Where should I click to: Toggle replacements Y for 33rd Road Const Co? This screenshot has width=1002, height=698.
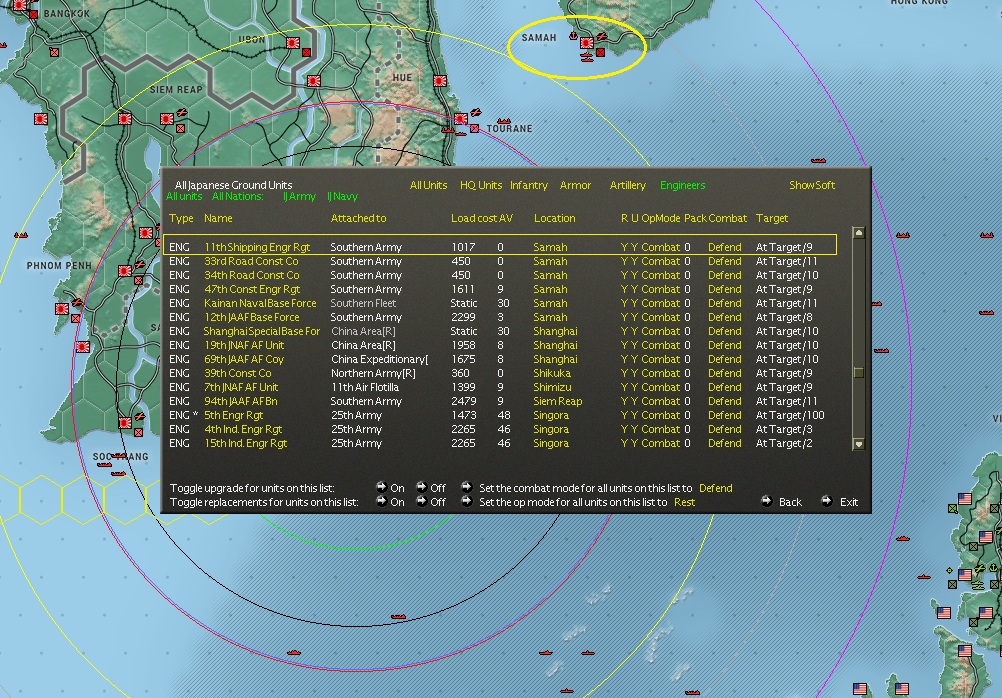tap(624, 261)
